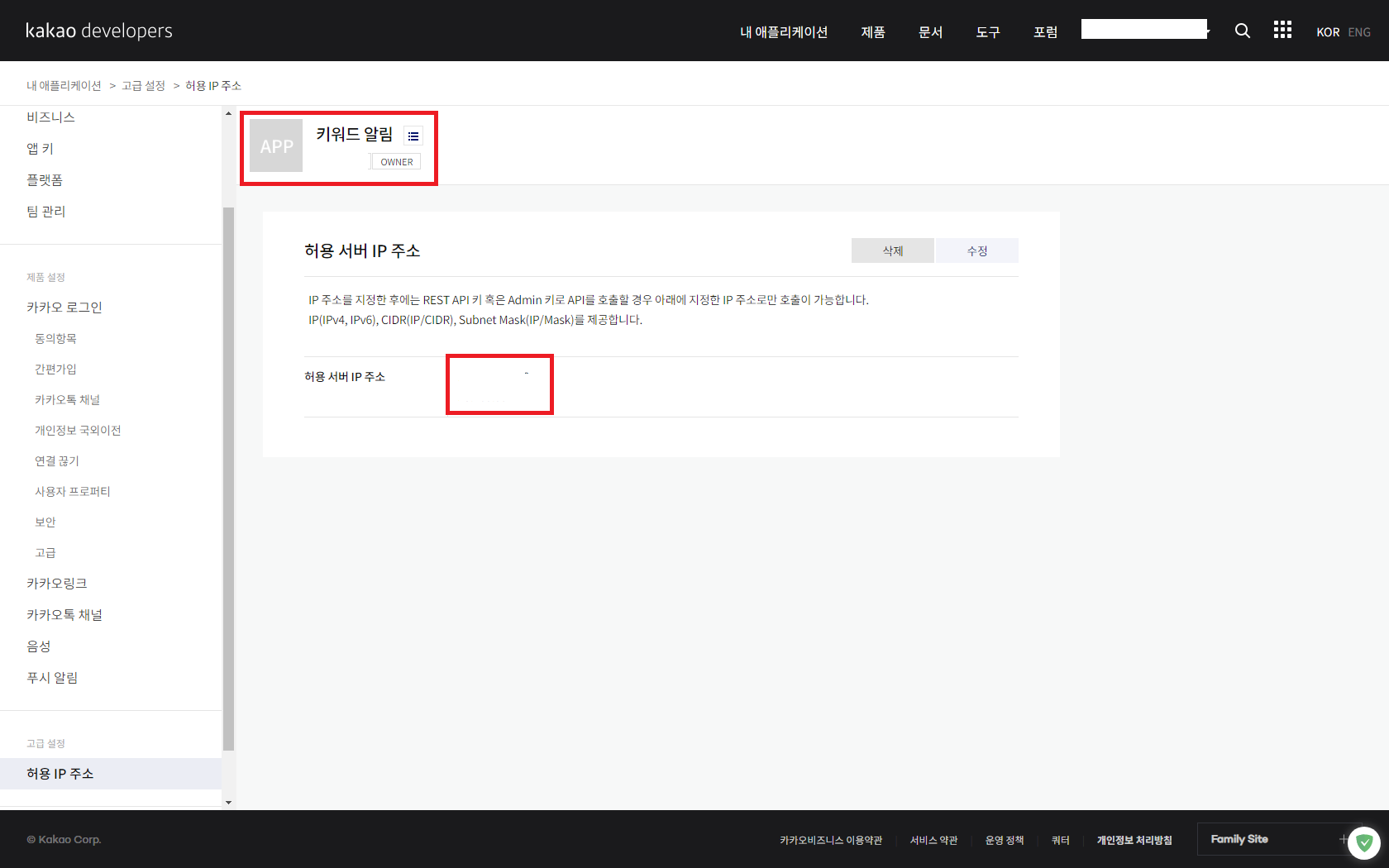
Task: Click sidebar scrollbar down arrow
Action: point(228,803)
